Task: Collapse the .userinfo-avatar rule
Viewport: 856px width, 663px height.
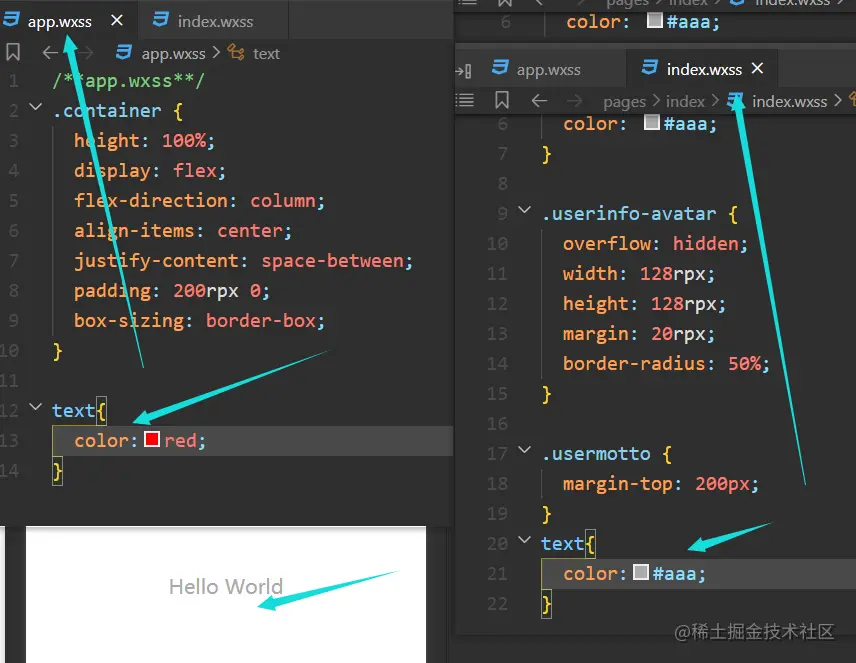Action: (525, 210)
